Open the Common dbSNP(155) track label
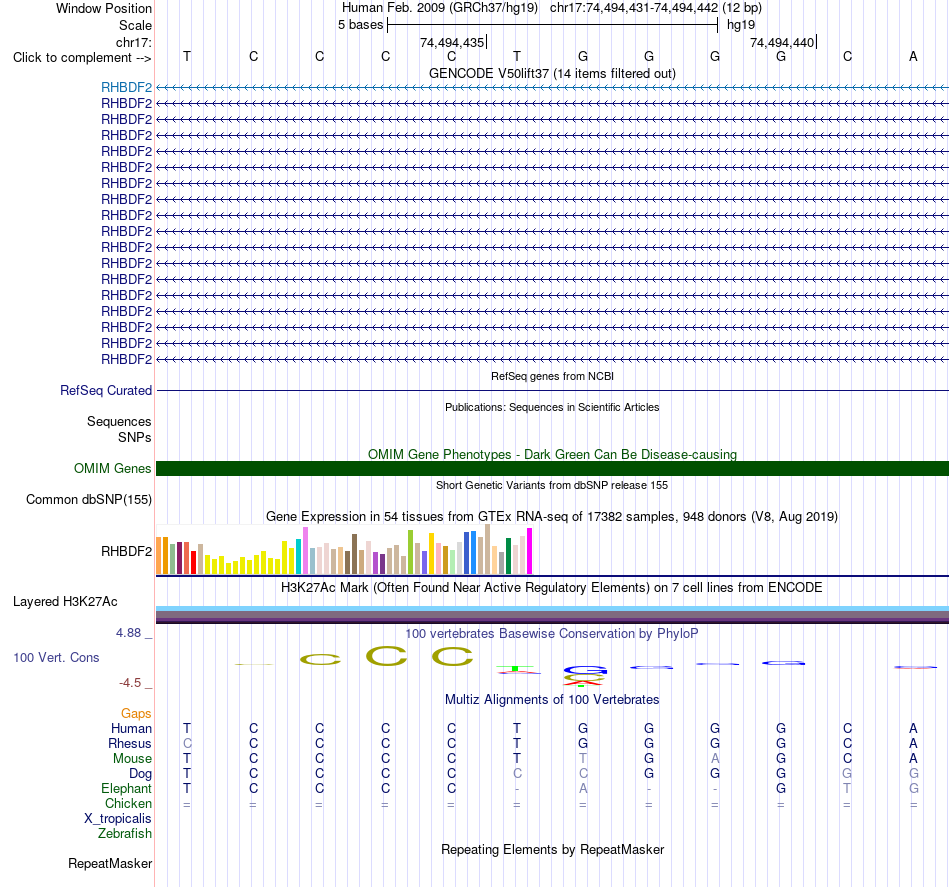 [x=88, y=499]
